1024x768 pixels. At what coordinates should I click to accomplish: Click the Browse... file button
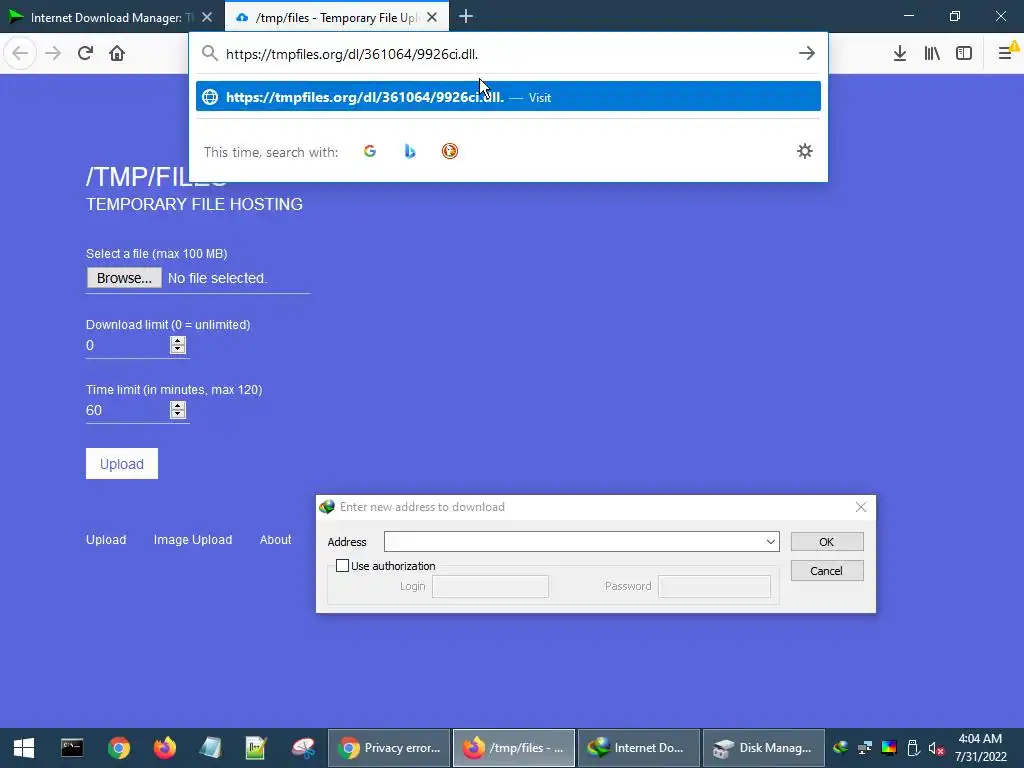point(124,278)
